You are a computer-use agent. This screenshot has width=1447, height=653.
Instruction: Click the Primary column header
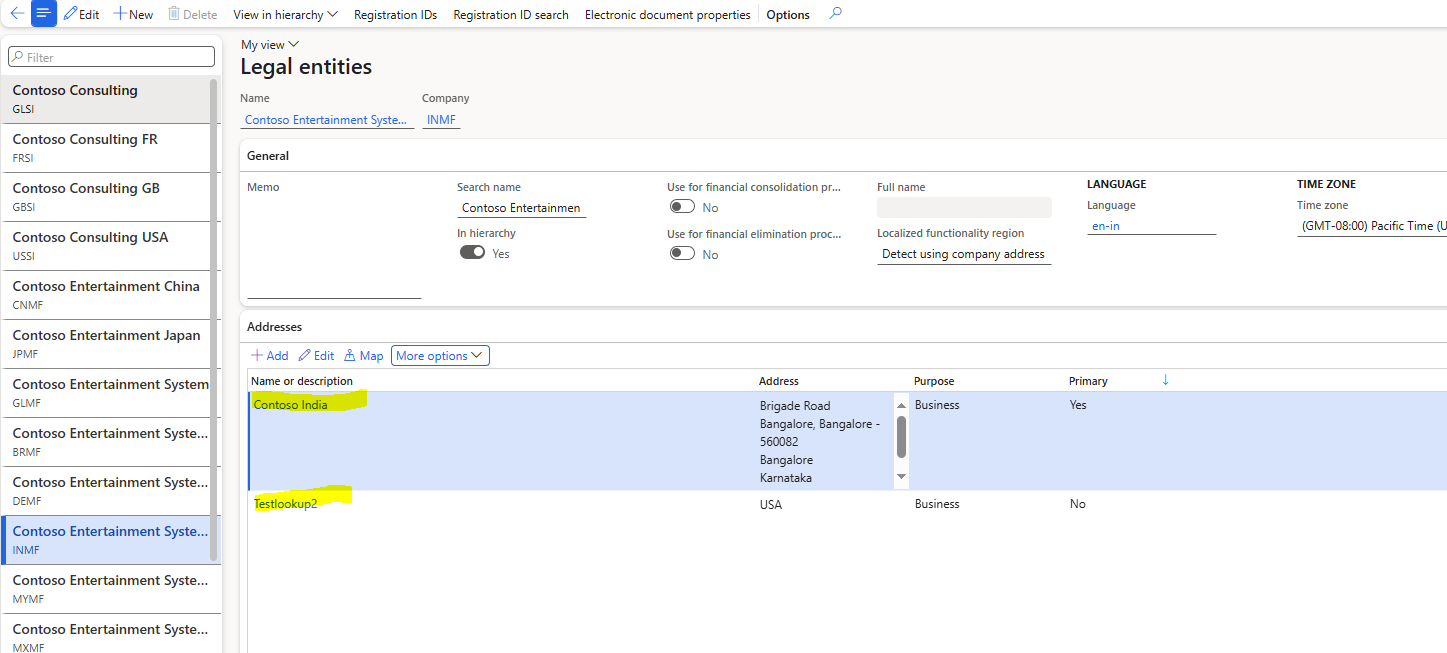1088,381
